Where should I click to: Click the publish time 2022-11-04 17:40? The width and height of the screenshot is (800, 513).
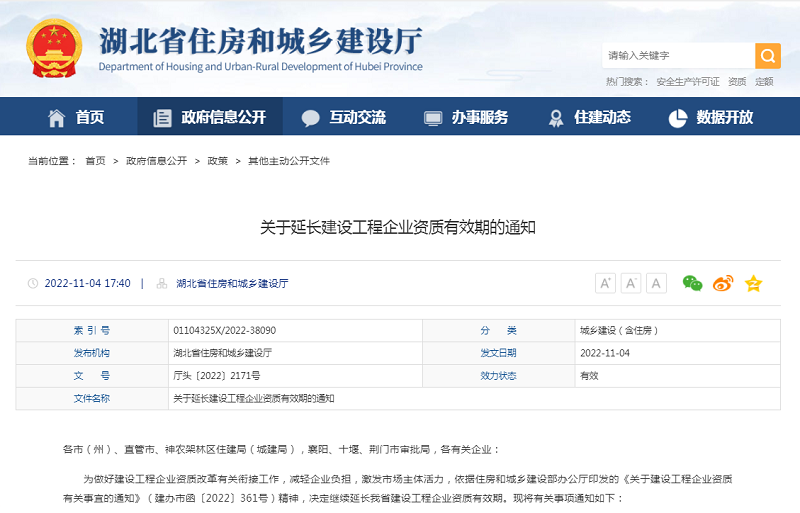[88, 283]
